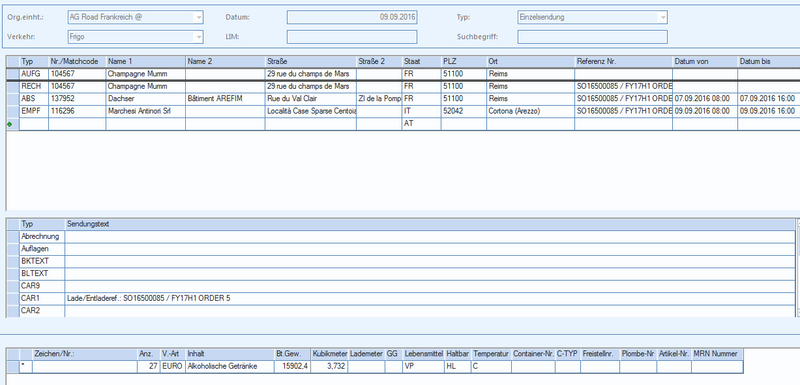This screenshot has height=385, width=800.
Task: Click gross weight cell 15902,4
Action: (x=292, y=366)
